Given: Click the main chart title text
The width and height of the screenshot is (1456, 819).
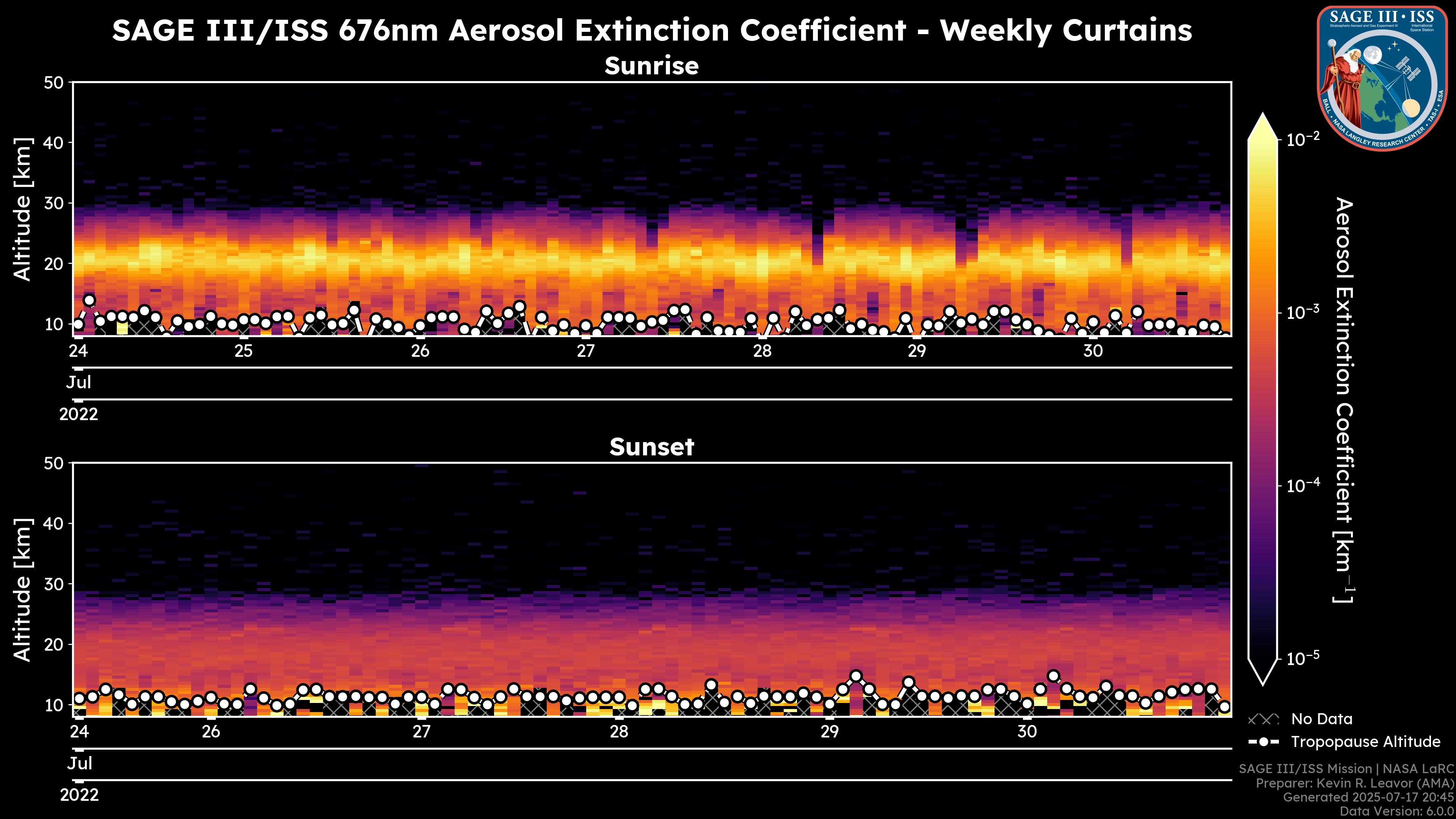Looking at the screenshot, I should [x=651, y=30].
